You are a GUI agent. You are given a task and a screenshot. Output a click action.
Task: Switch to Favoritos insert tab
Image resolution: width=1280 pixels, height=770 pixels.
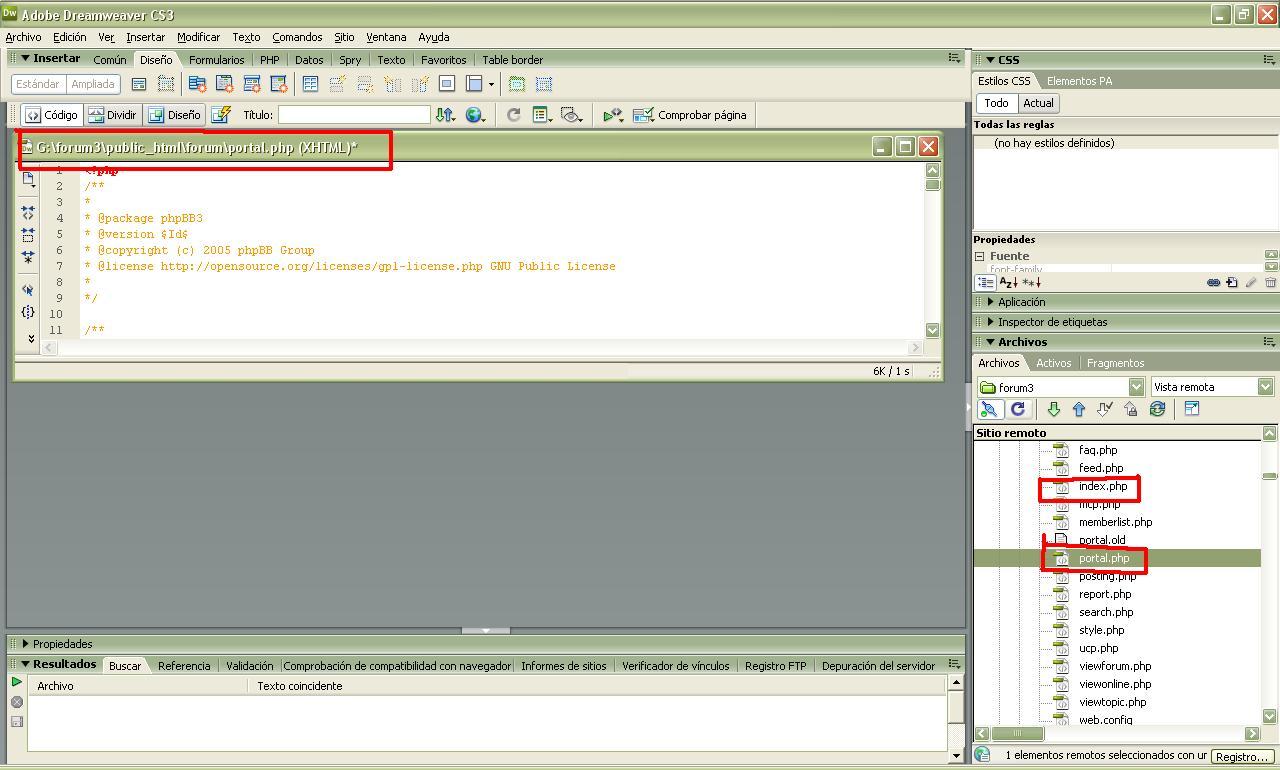pos(443,60)
